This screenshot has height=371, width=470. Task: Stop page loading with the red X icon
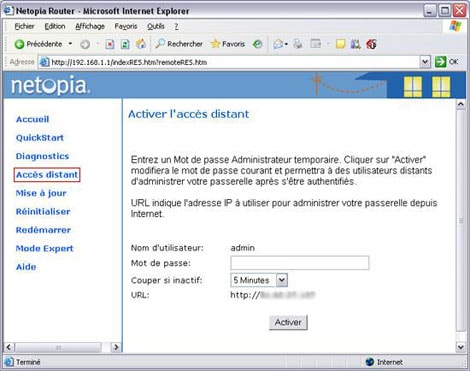pos(110,44)
